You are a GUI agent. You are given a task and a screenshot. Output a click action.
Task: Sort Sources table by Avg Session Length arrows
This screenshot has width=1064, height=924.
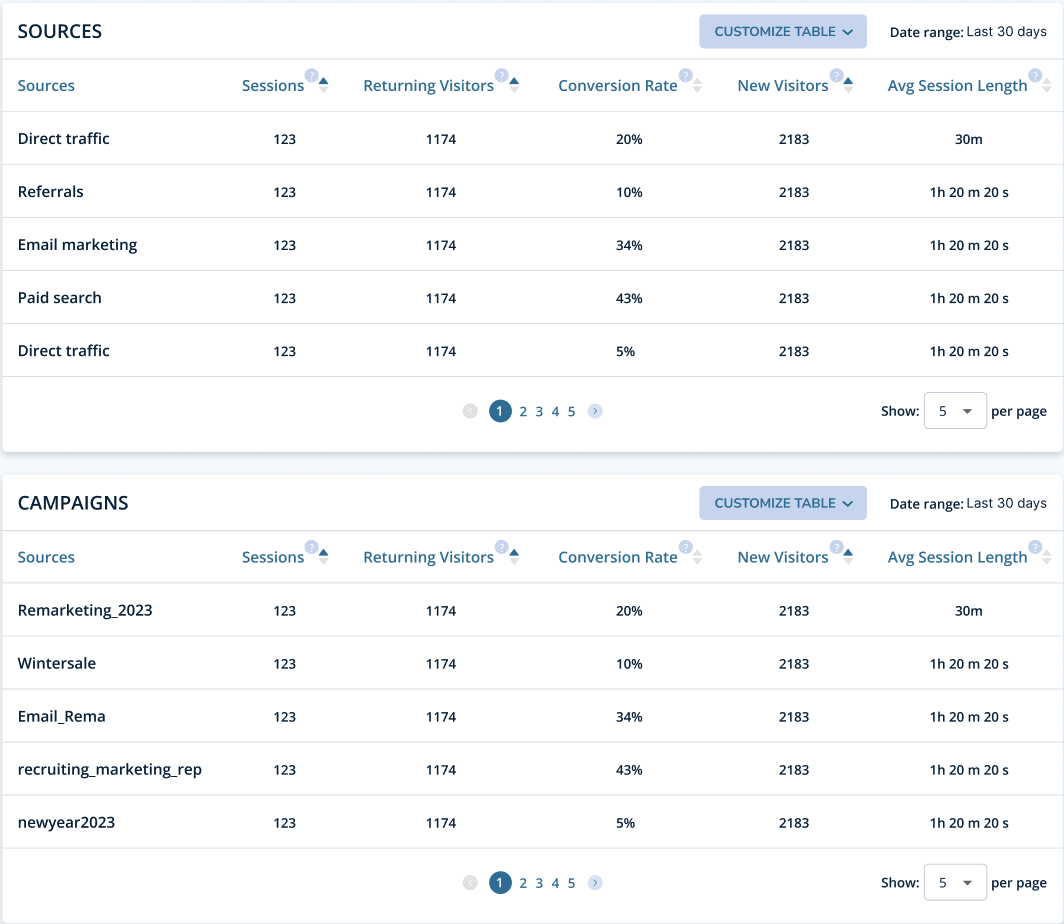[1046, 85]
